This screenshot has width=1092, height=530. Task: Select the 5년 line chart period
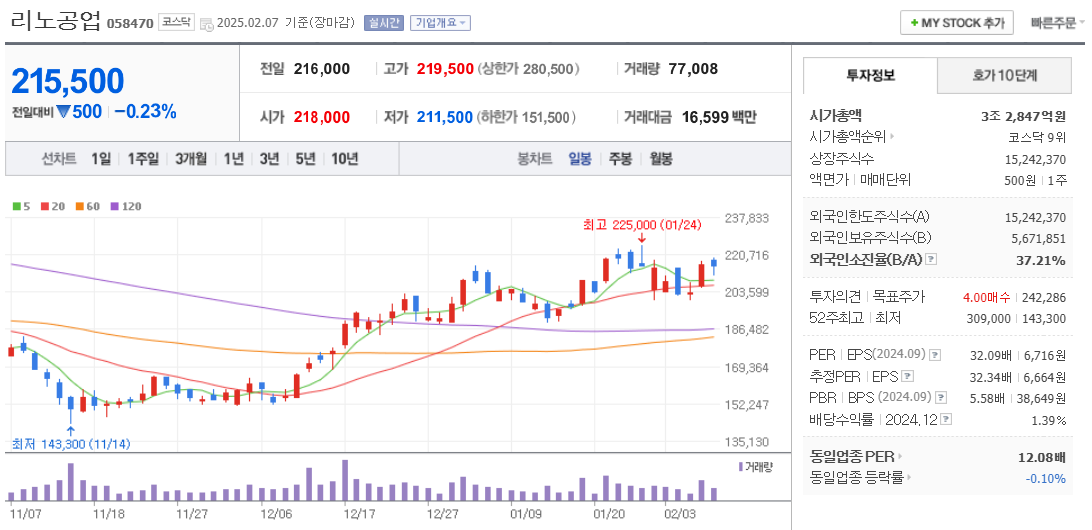coord(305,159)
